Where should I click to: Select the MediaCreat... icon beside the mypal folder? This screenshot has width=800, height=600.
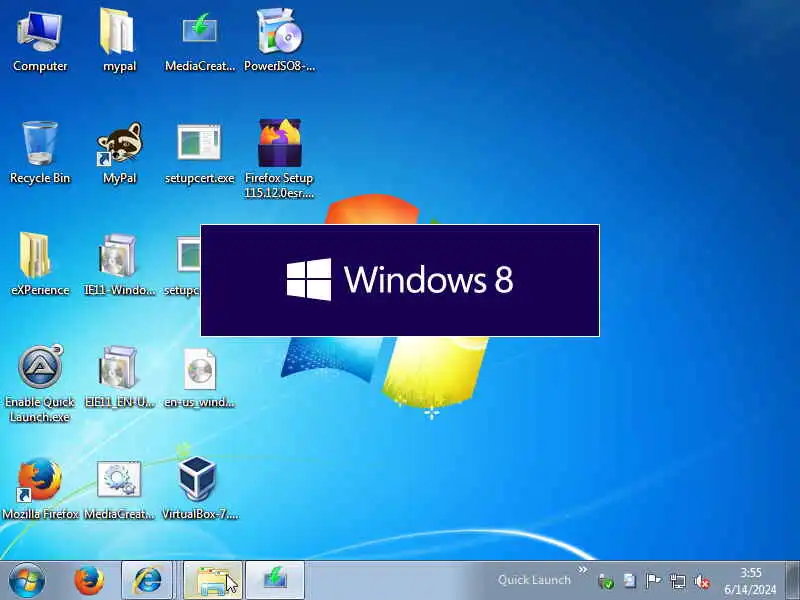point(199,41)
